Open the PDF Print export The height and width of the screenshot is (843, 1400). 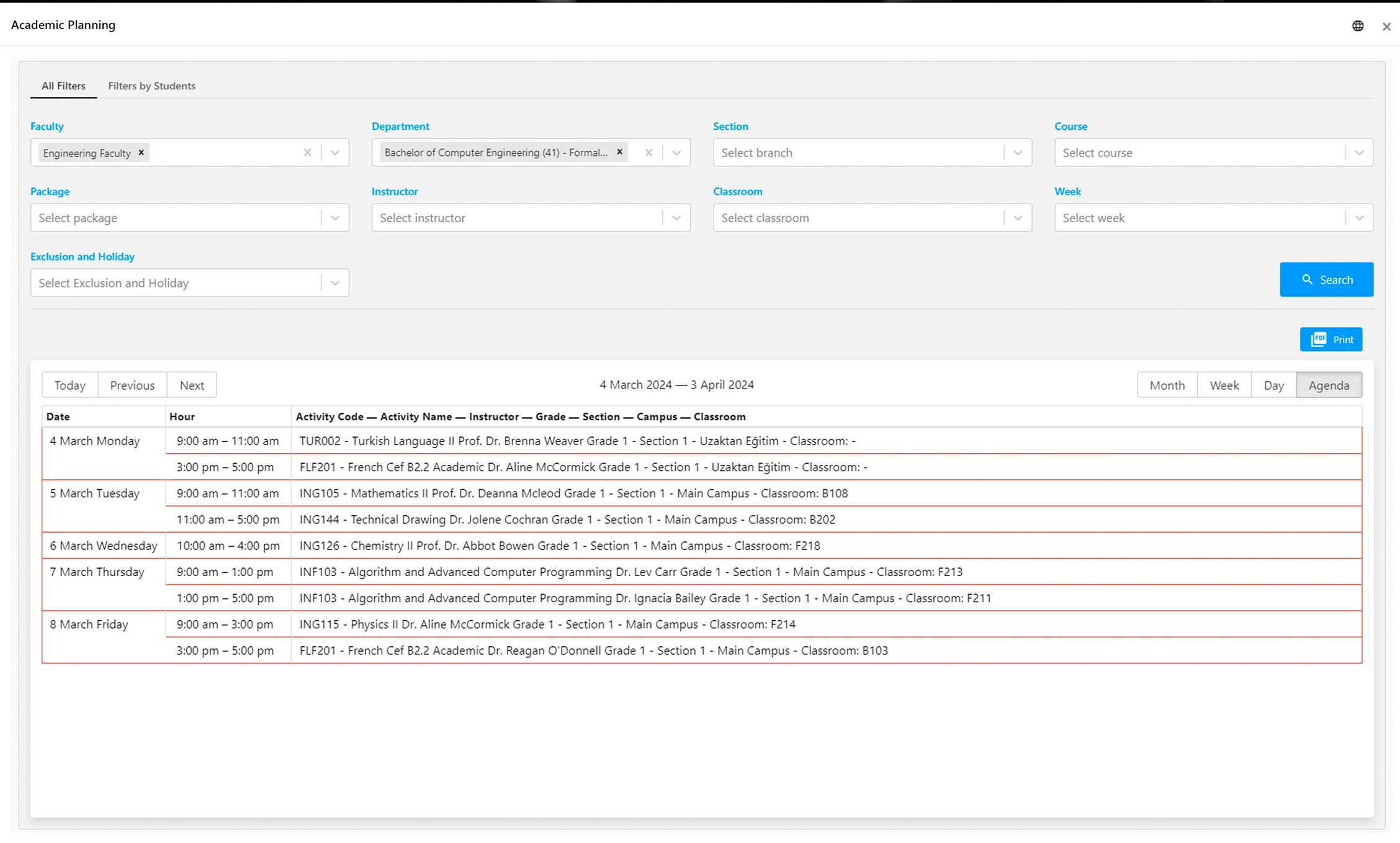point(1330,339)
